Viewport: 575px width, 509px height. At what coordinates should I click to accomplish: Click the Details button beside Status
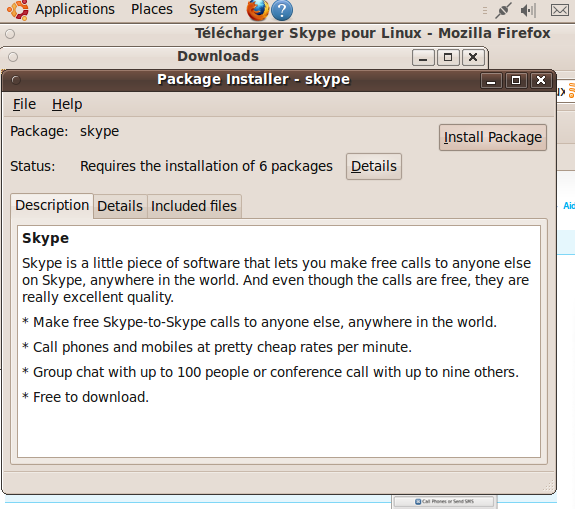[374, 166]
